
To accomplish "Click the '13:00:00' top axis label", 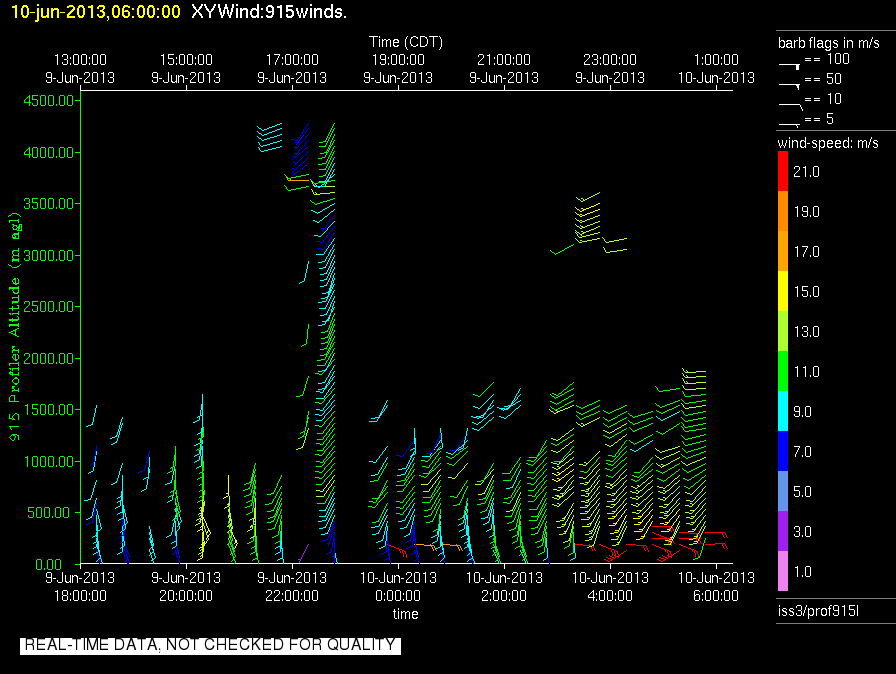I will (x=80, y=60).
